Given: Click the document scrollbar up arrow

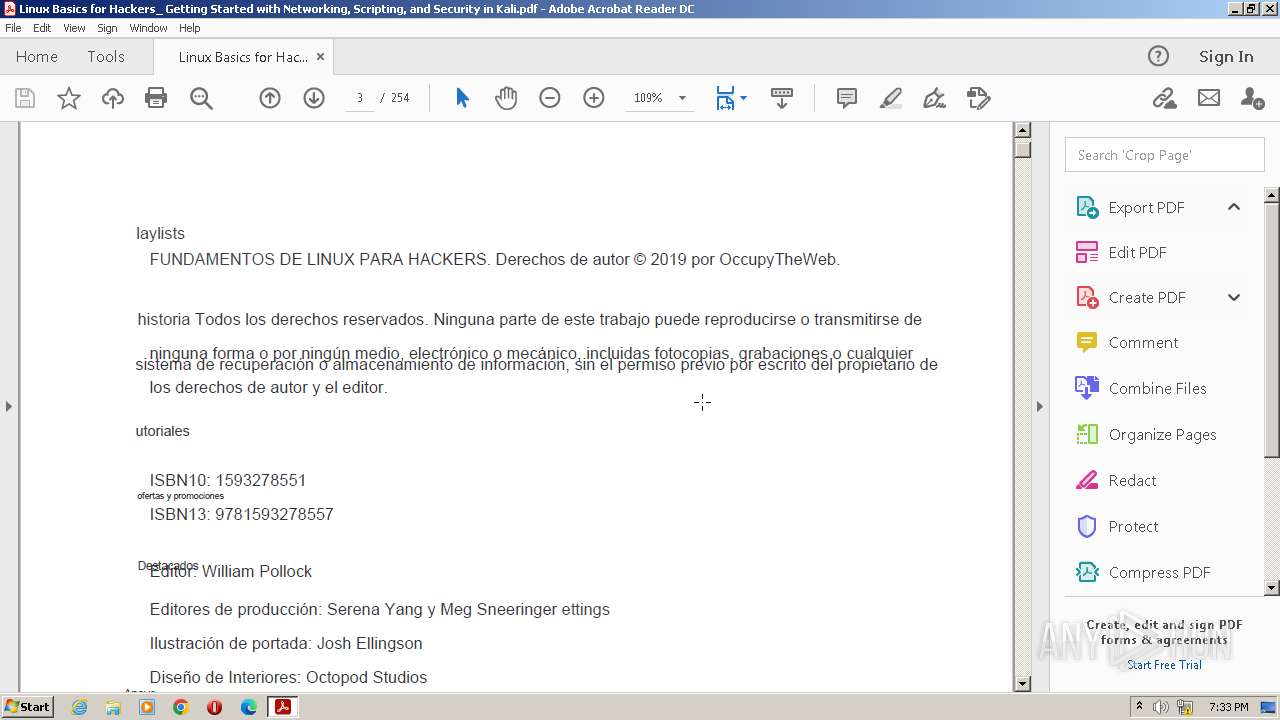Looking at the screenshot, I should 1022,130.
